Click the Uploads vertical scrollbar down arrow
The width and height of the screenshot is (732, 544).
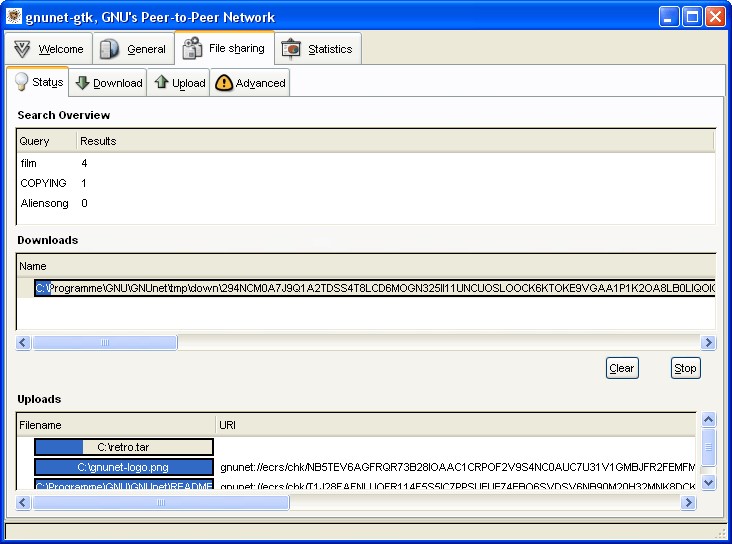[x=708, y=482]
